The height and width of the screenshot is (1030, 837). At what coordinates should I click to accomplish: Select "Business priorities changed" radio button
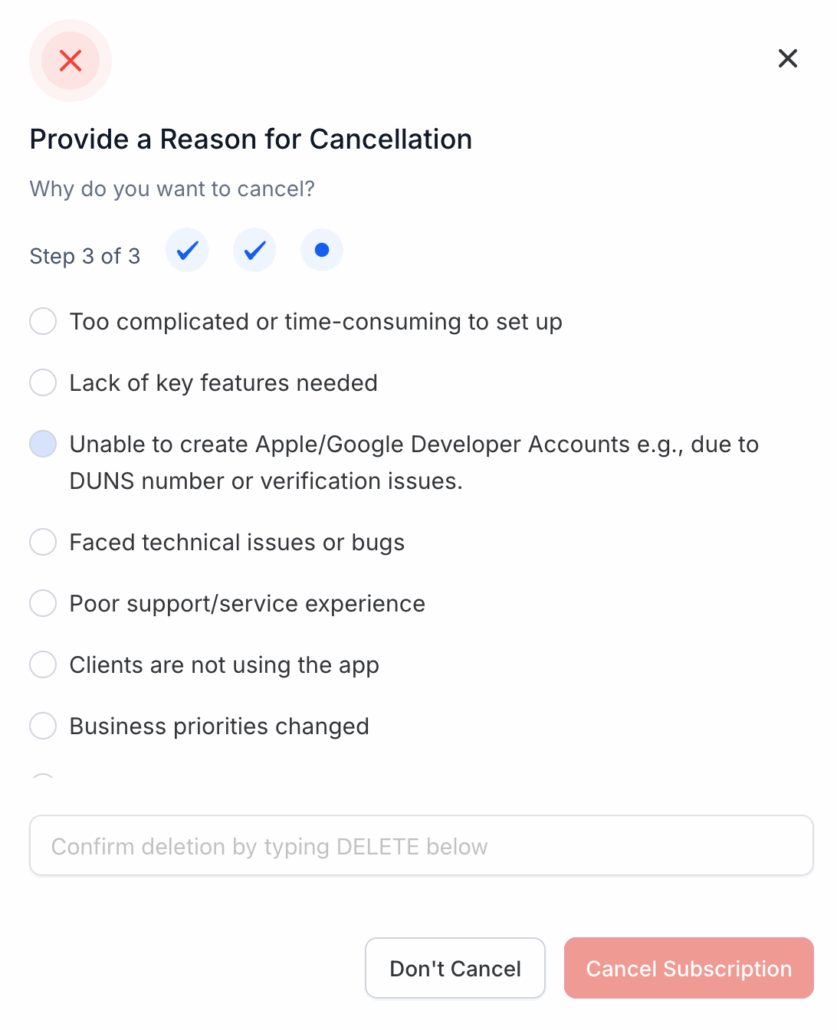pyautogui.click(x=43, y=726)
